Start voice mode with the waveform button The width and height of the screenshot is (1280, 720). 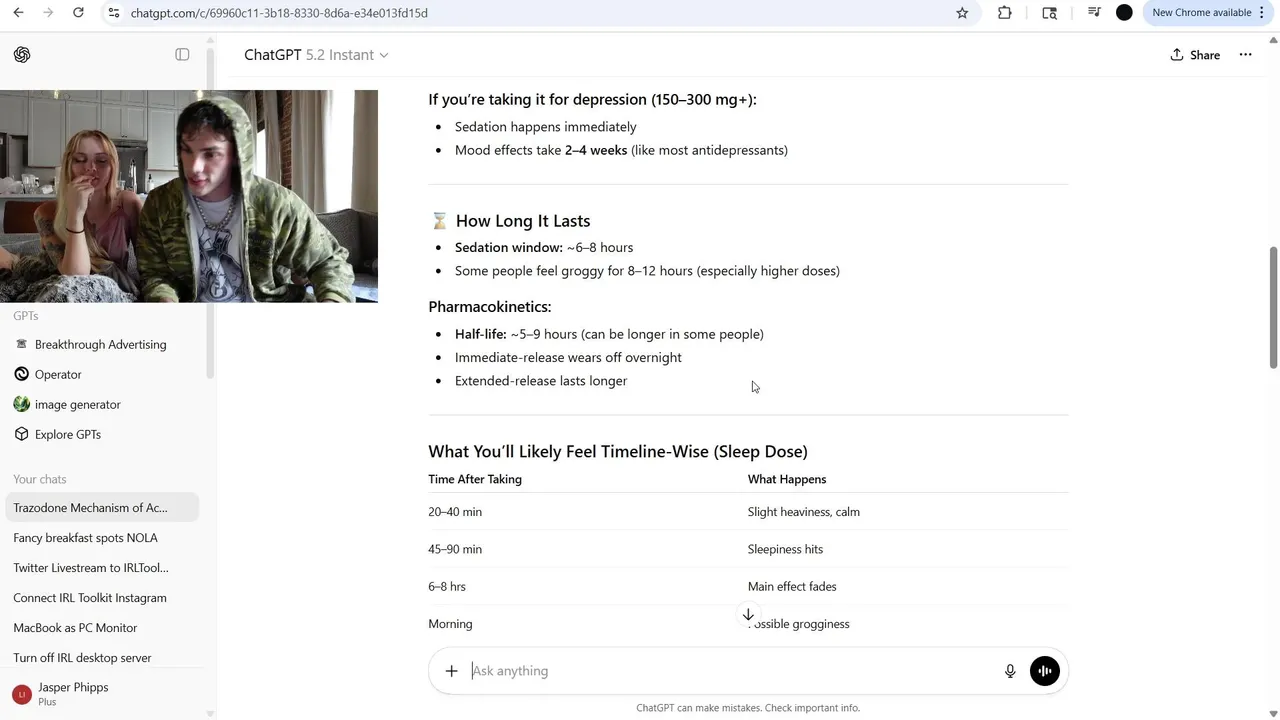tap(1044, 671)
